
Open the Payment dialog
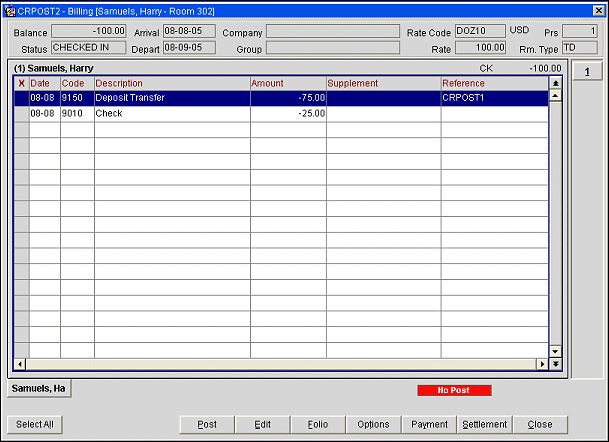coord(430,424)
